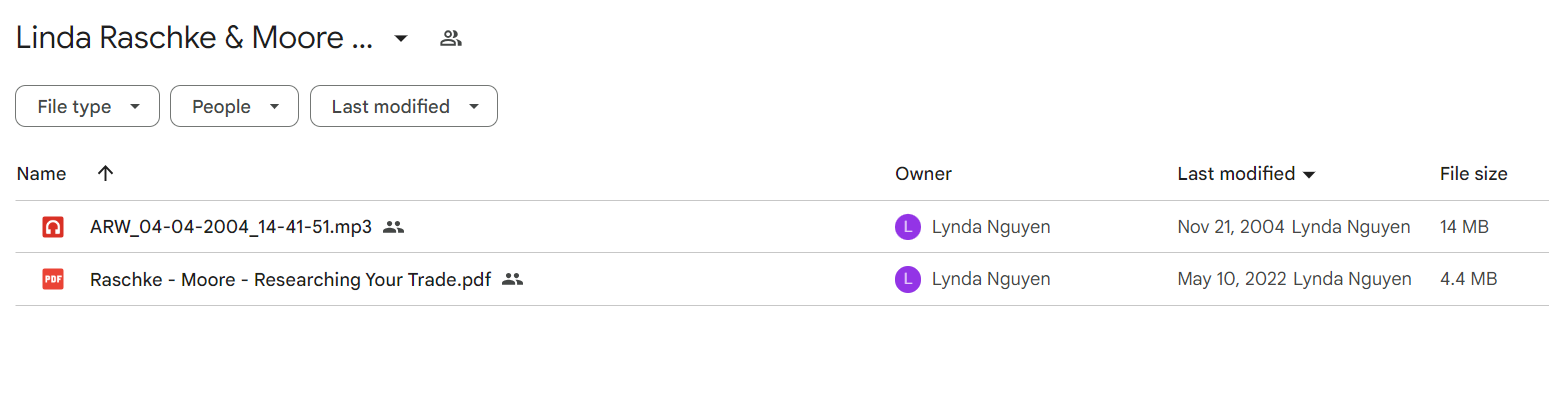Open the Last modified filter chip
The image size is (1549, 394).
[x=404, y=106]
